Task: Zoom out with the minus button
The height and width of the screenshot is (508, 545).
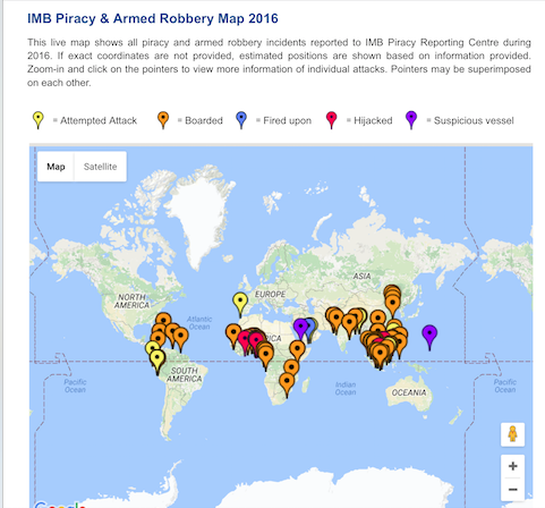Action: pos(513,489)
